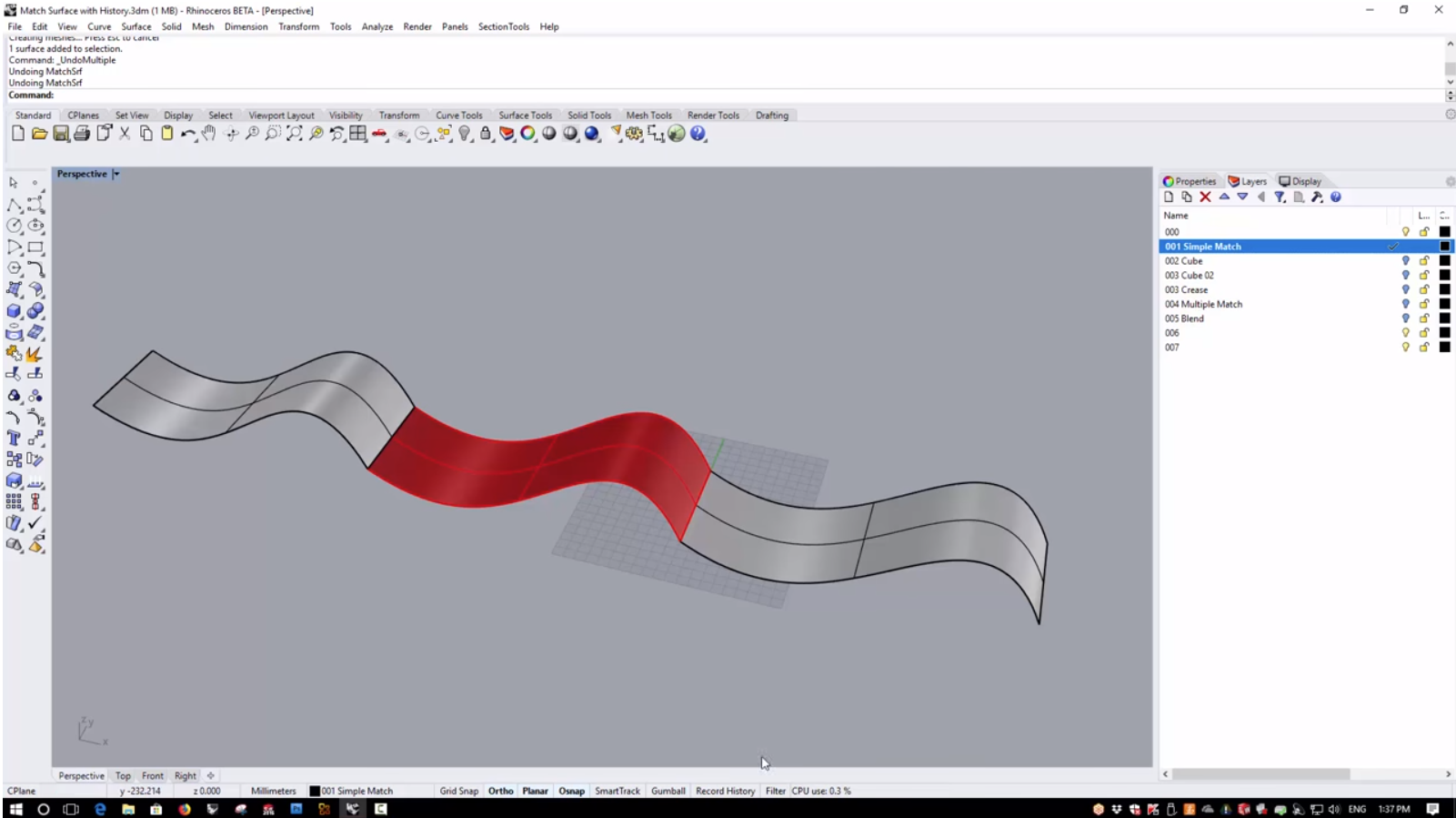Image resolution: width=1456 pixels, height=818 pixels.
Task: Click the Explode icon in left sidebar
Action: click(35, 354)
